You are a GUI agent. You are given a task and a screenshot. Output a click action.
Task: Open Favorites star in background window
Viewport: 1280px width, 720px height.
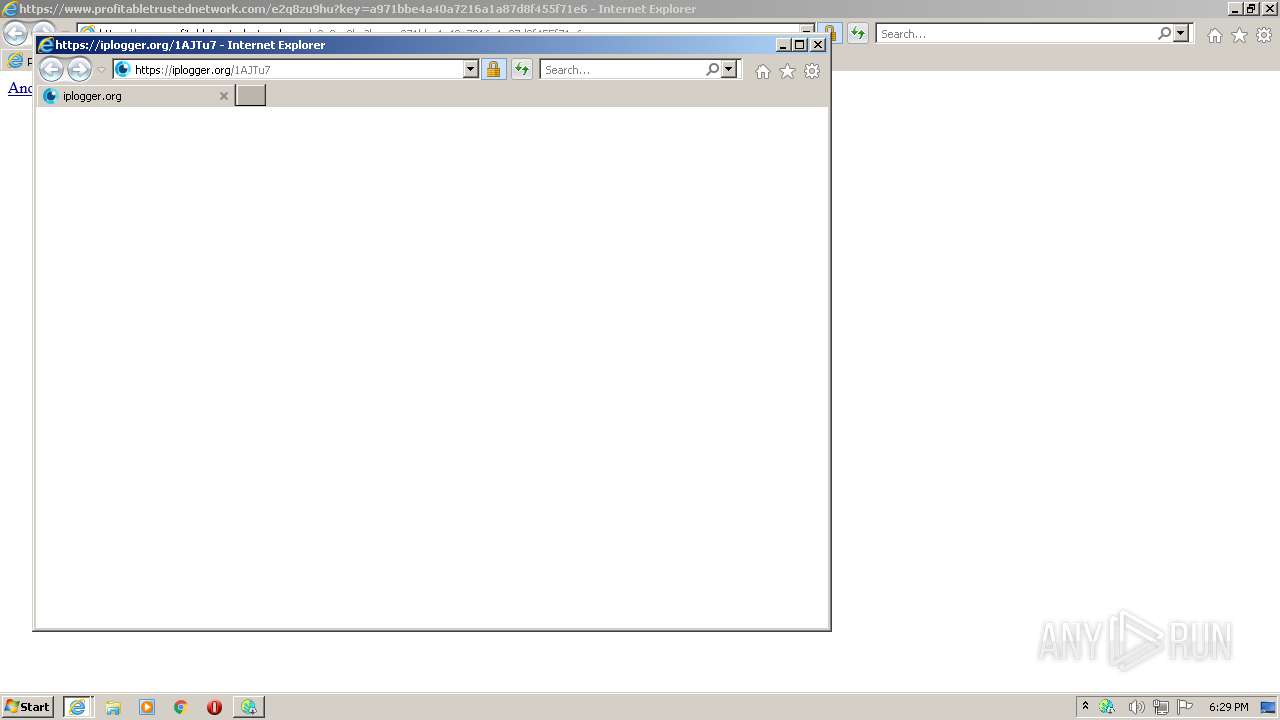tap(1239, 35)
